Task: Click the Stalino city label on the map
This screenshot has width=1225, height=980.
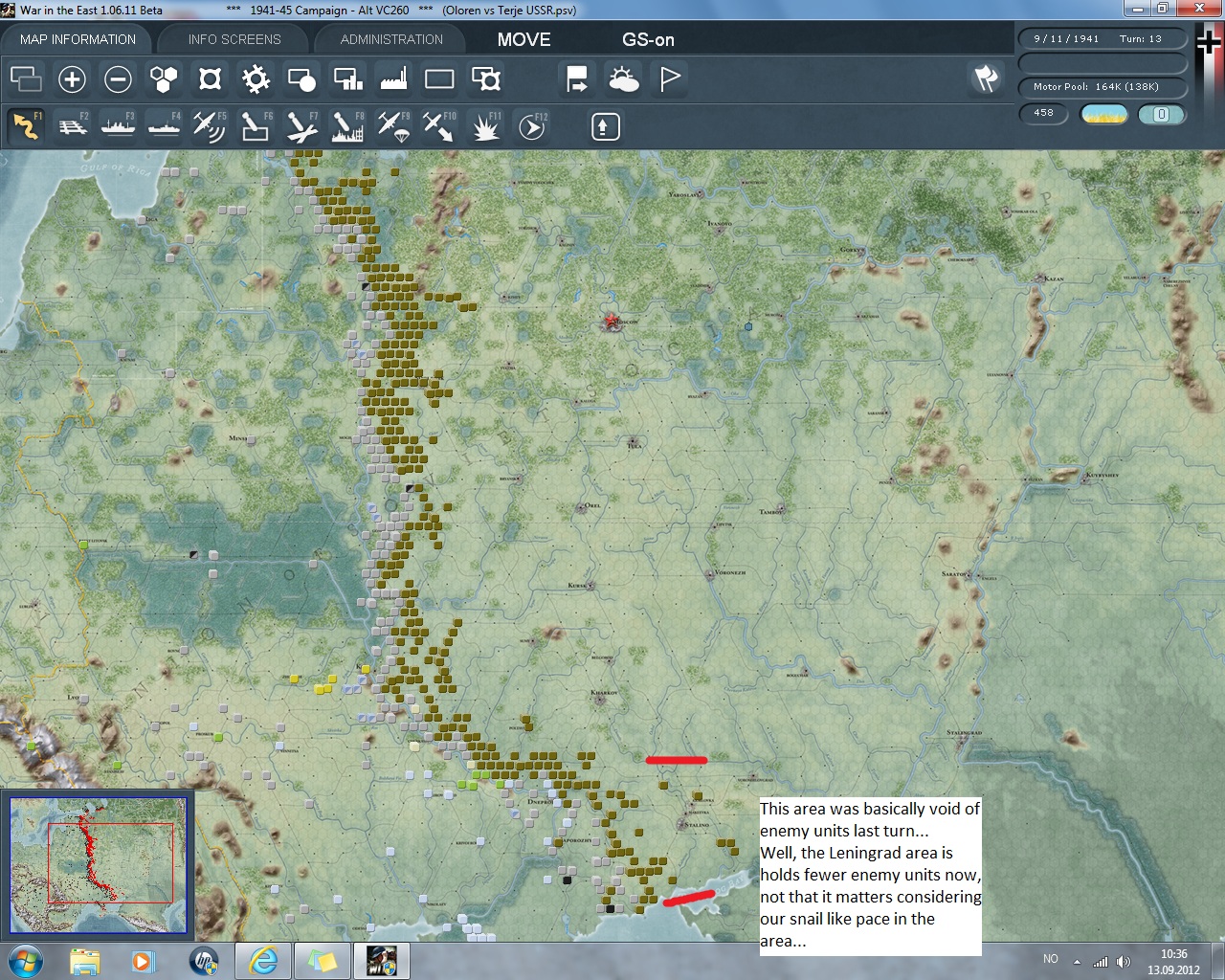Action: click(x=697, y=824)
